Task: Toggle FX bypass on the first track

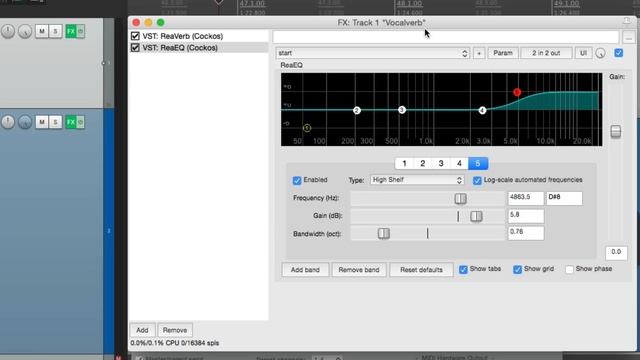Action: pyautogui.click(x=81, y=31)
